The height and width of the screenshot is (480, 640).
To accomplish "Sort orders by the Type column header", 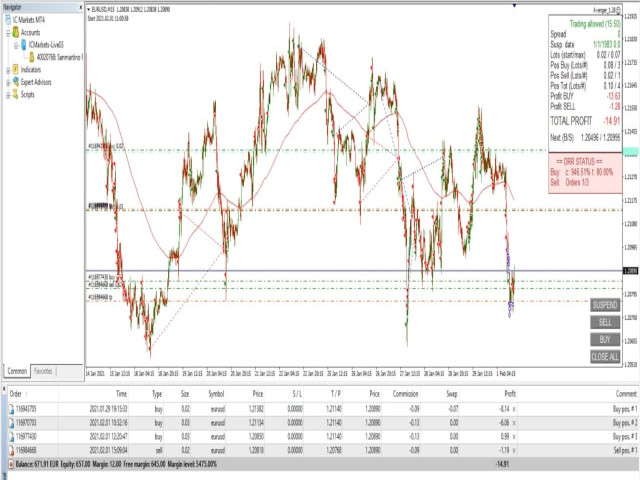I will (157, 394).
